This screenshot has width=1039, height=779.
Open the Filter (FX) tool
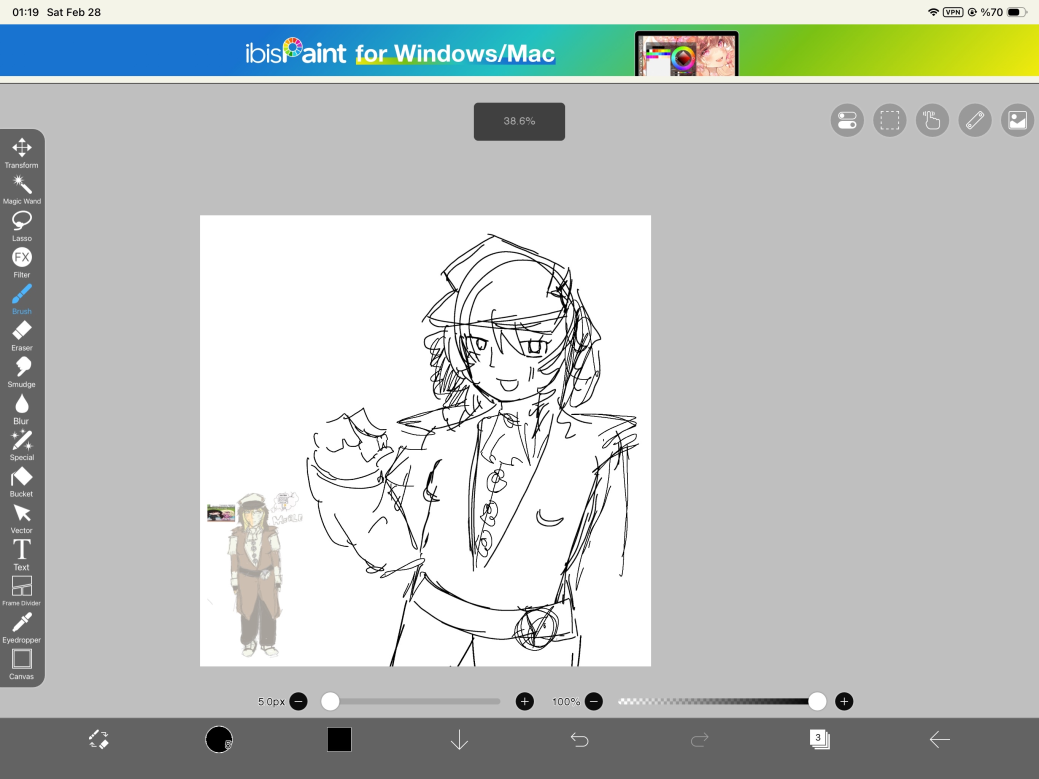pyautogui.click(x=21, y=259)
